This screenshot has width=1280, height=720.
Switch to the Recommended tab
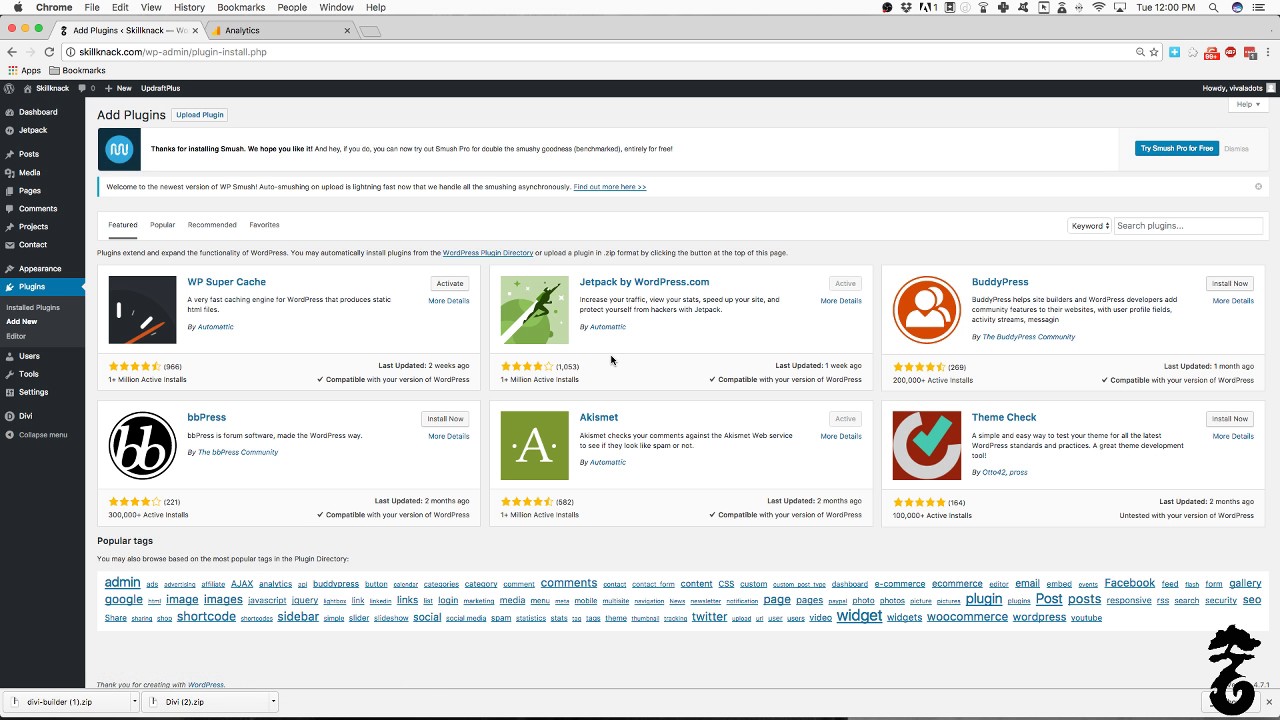(x=212, y=225)
